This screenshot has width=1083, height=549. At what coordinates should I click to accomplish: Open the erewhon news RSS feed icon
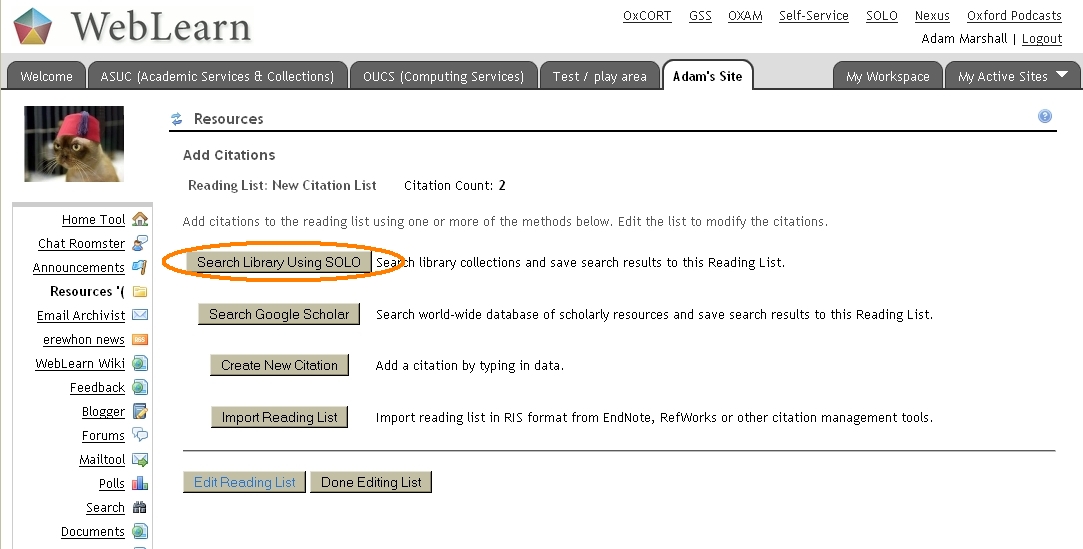coord(140,339)
